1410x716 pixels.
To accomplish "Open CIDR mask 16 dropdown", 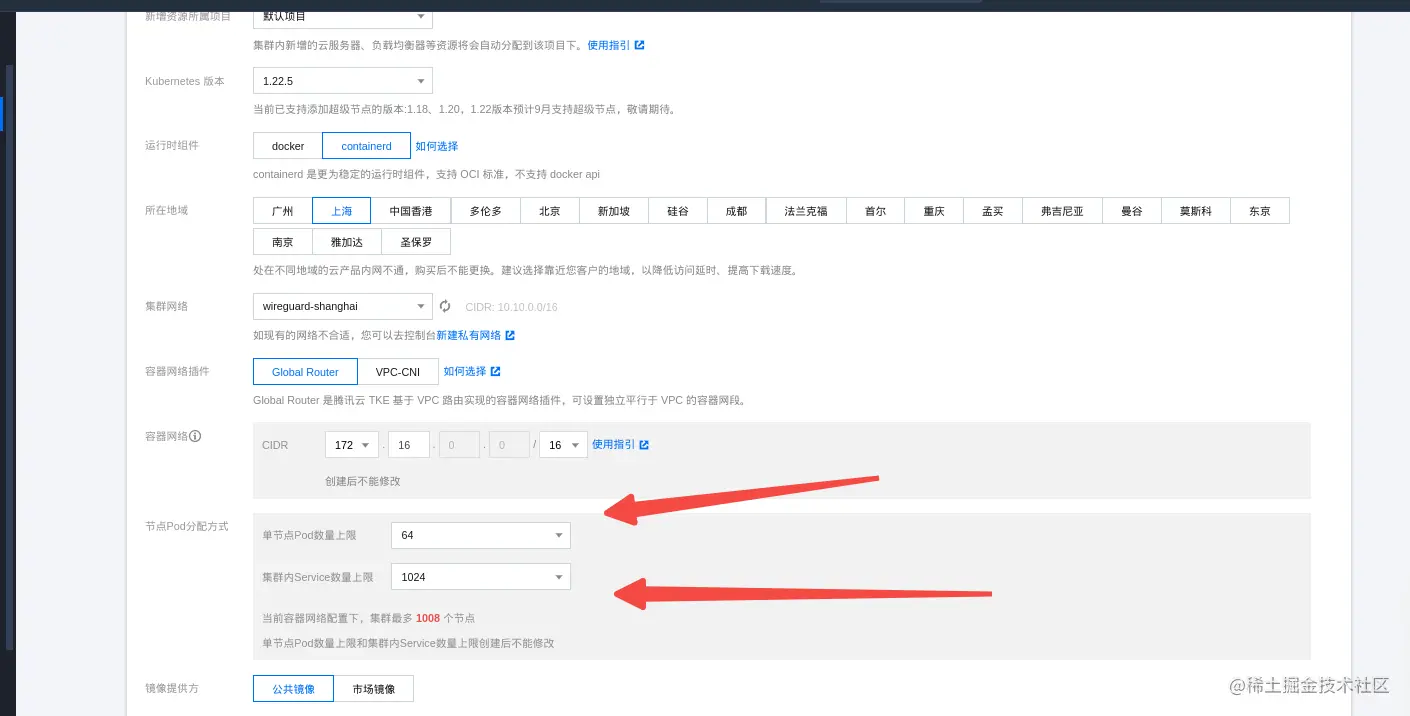I will (563, 445).
